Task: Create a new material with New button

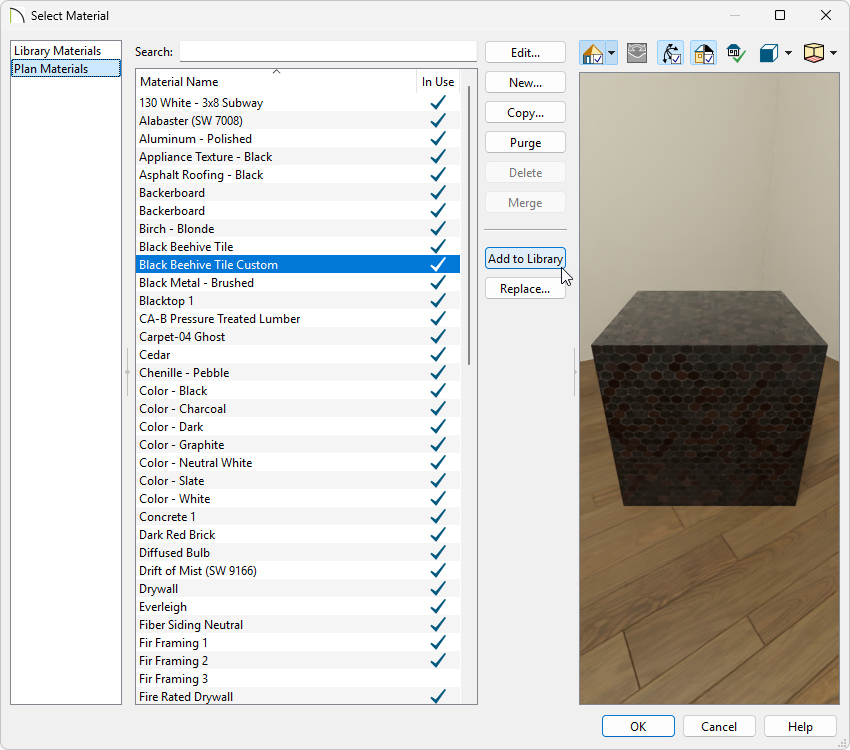Action: click(x=525, y=82)
